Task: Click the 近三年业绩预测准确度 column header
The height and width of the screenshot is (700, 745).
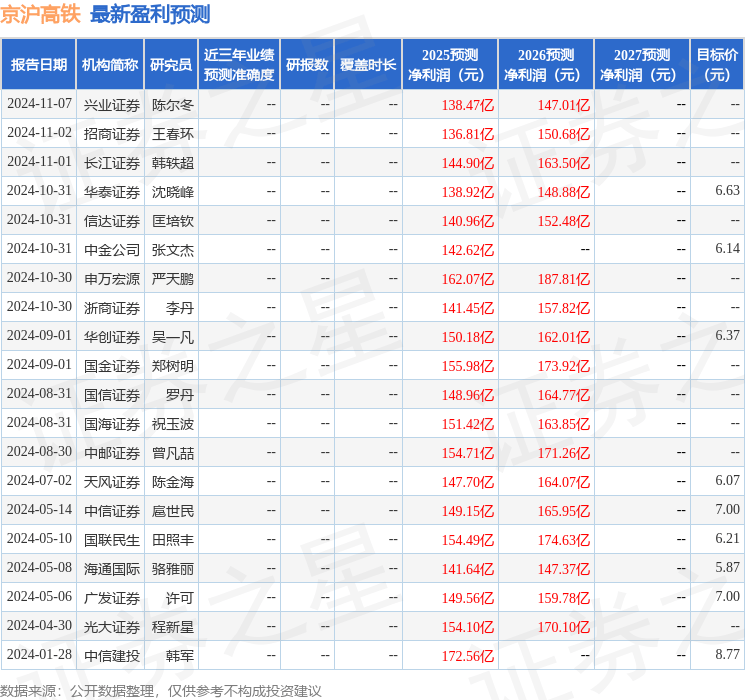Action: tap(239, 65)
